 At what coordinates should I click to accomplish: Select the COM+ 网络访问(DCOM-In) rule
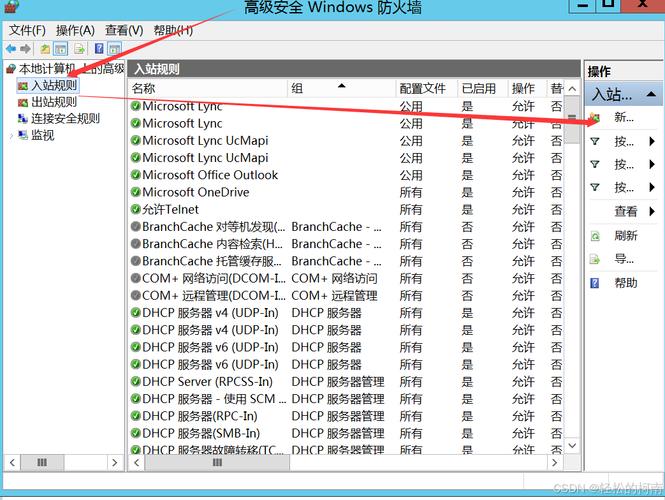346,279
